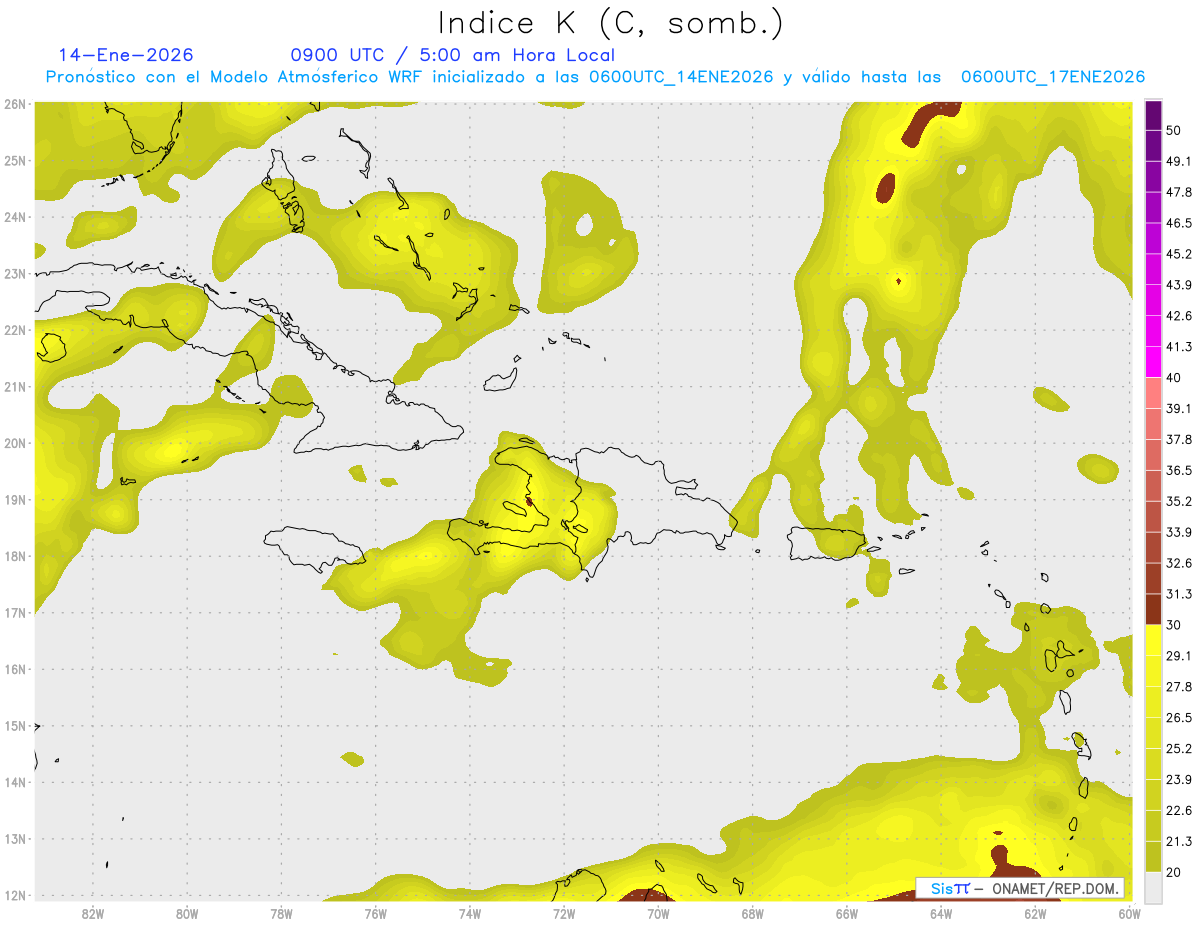Screen dimensions: 1200x927
Task: Select the gray colorbar segment below 20
Action: click(x=1153, y=886)
